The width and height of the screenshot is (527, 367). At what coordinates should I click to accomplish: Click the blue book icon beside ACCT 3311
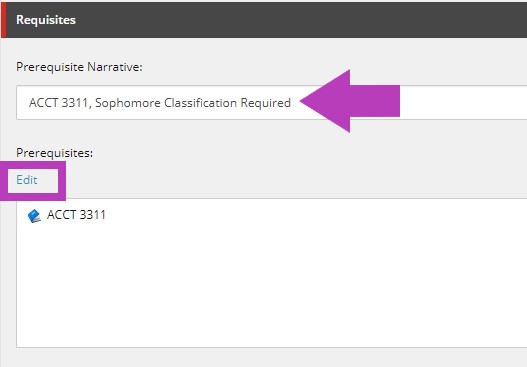coord(34,216)
